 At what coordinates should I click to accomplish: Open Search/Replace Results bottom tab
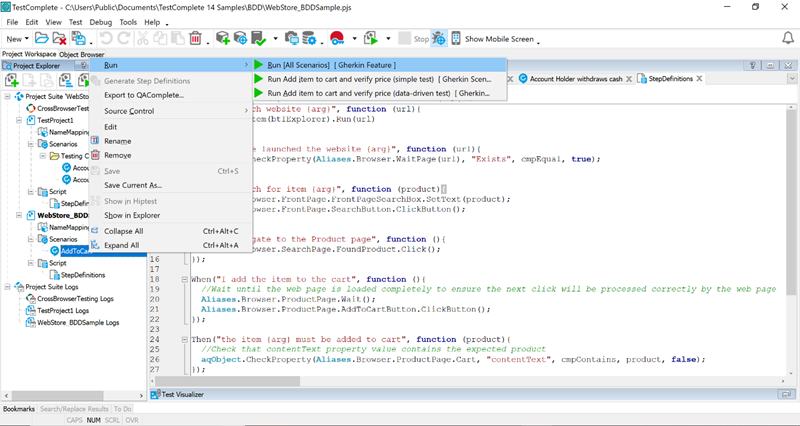pyautogui.click(x=74, y=409)
